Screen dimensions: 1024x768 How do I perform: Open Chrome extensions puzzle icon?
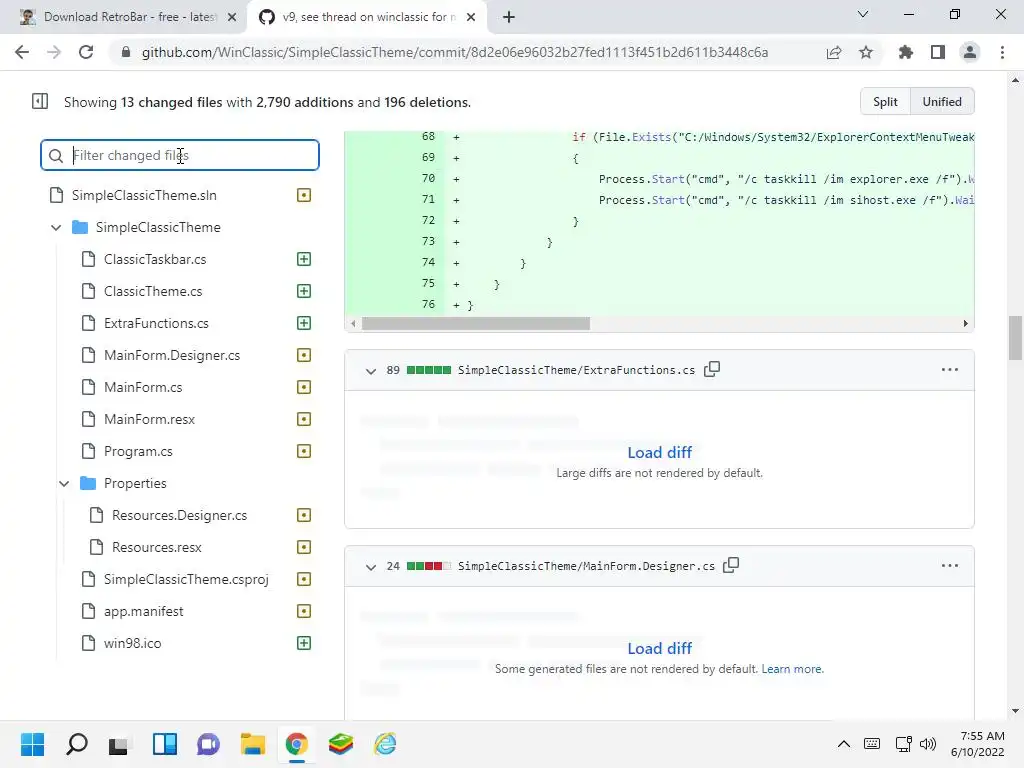tap(906, 52)
